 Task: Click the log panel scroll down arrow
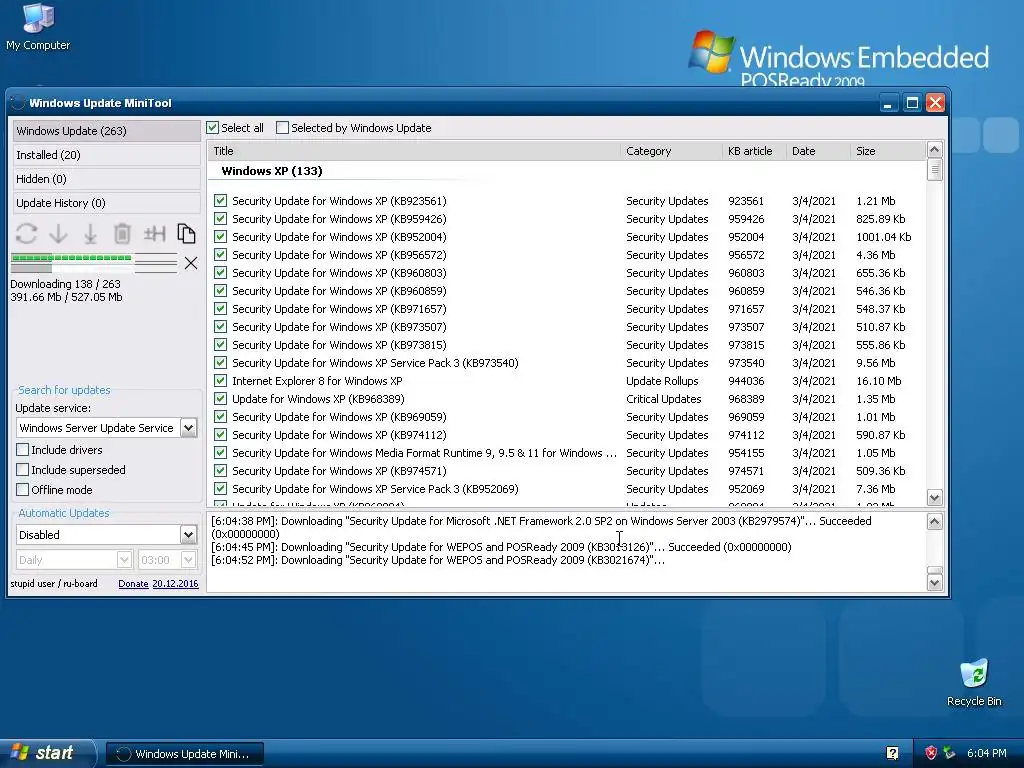935,583
